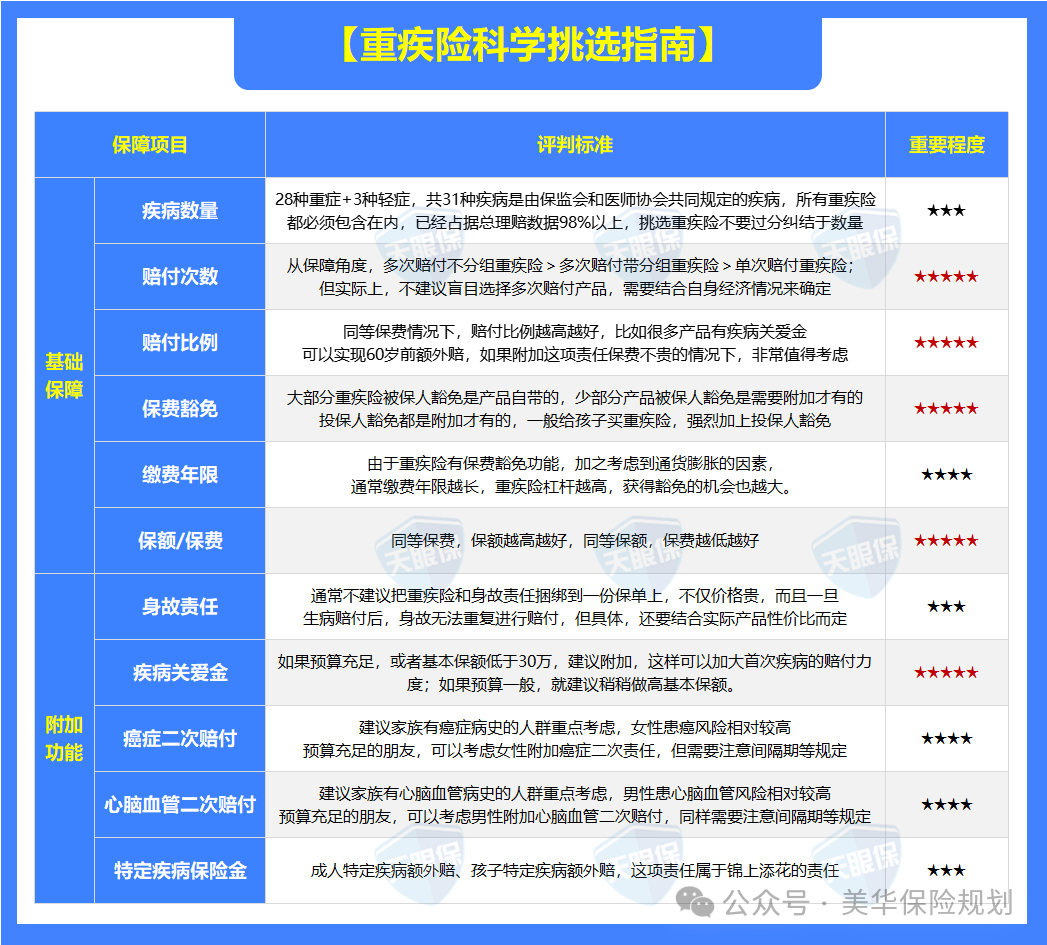Select the 赔付次数 row label
1047x945 pixels.
(178, 276)
